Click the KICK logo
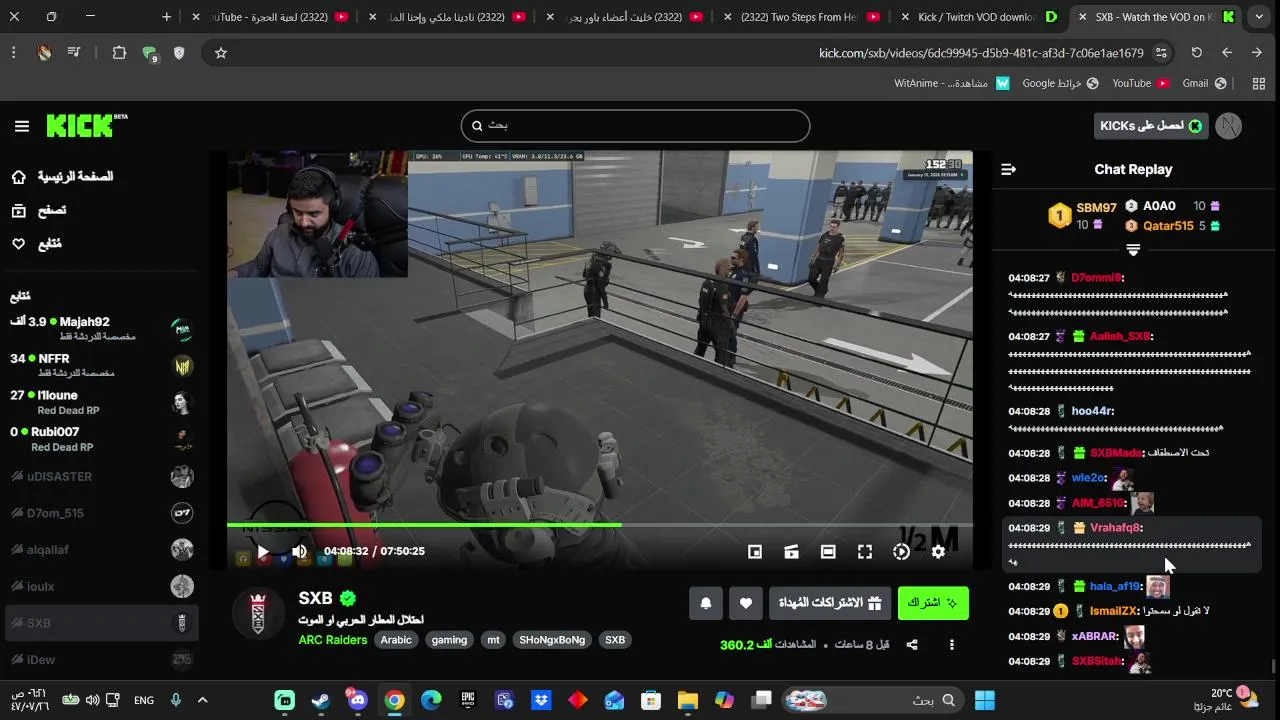Screen dimensions: 1280x720 click(x=87, y=125)
